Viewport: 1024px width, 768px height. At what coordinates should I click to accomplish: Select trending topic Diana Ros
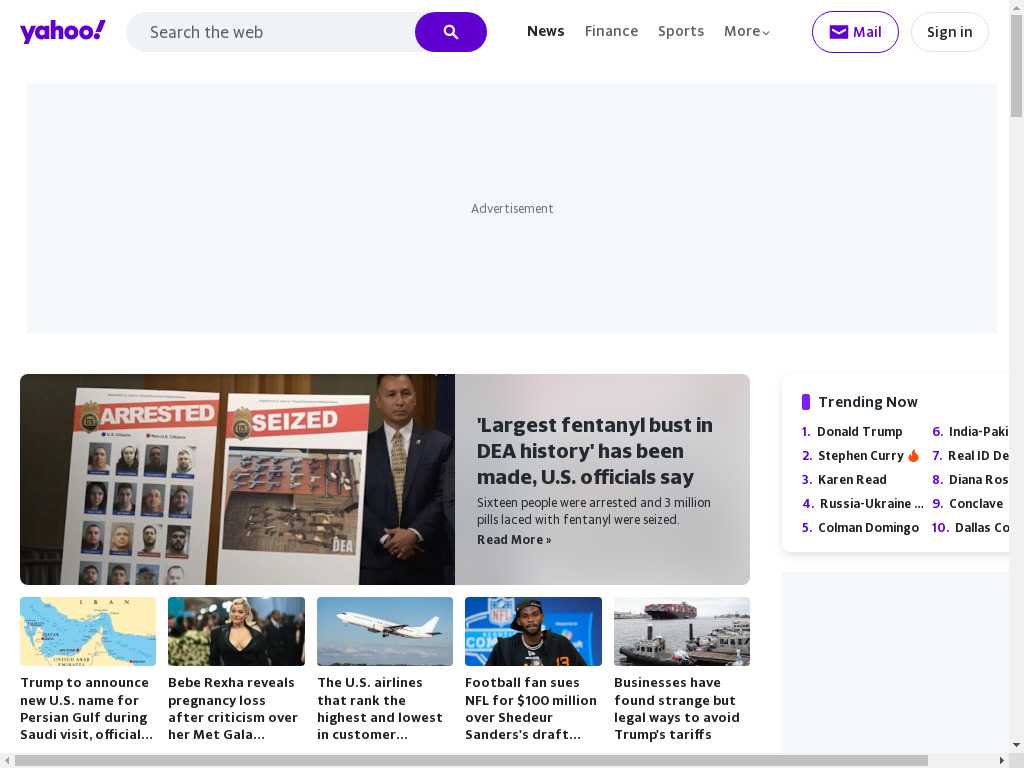[x=978, y=480]
